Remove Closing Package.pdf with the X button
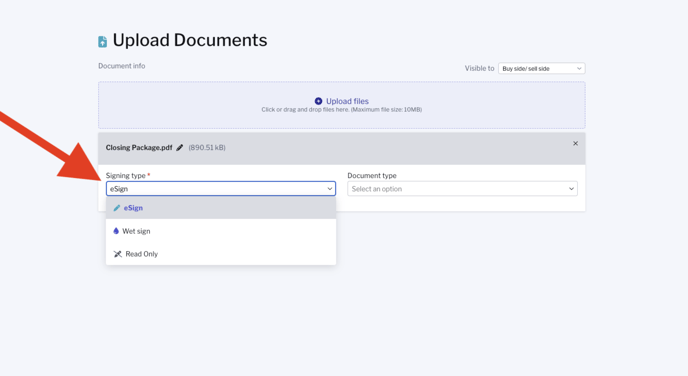Image resolution: width=688 pixels, height=376 pixels. pyautogui.click(x=575, y=143)
